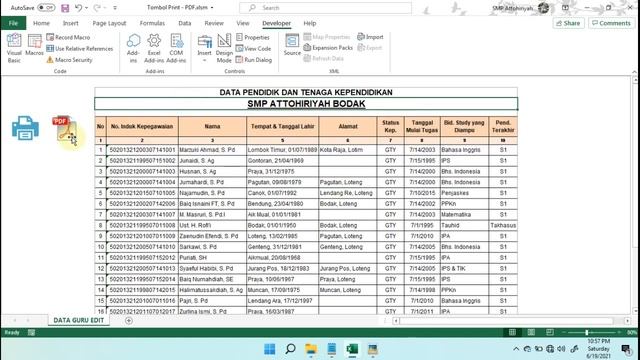The height and width of the screenshot is (360, 640).
Task: Switch to the Data tab
Action: pos(184,23)
